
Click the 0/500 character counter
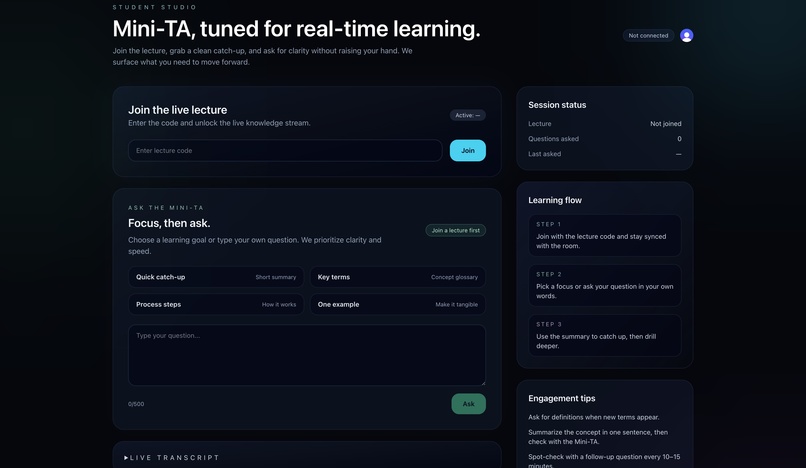coord(136,404)
